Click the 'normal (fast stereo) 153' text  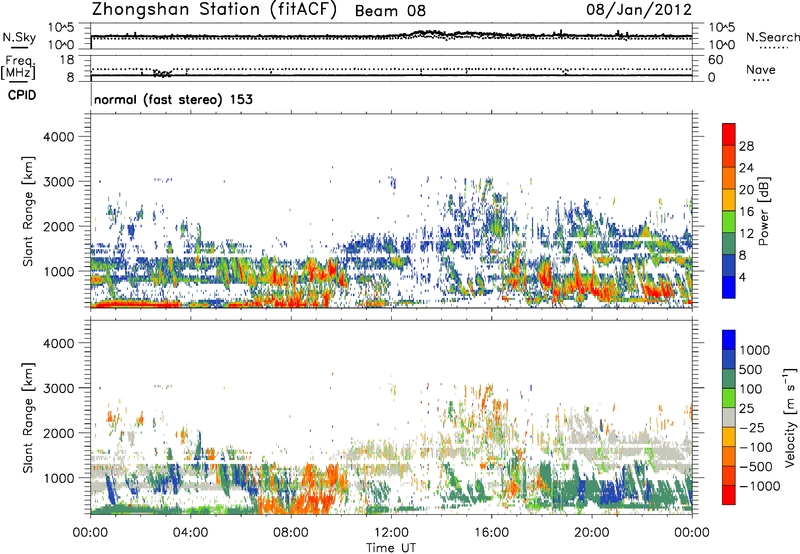[x=173, y=99]
